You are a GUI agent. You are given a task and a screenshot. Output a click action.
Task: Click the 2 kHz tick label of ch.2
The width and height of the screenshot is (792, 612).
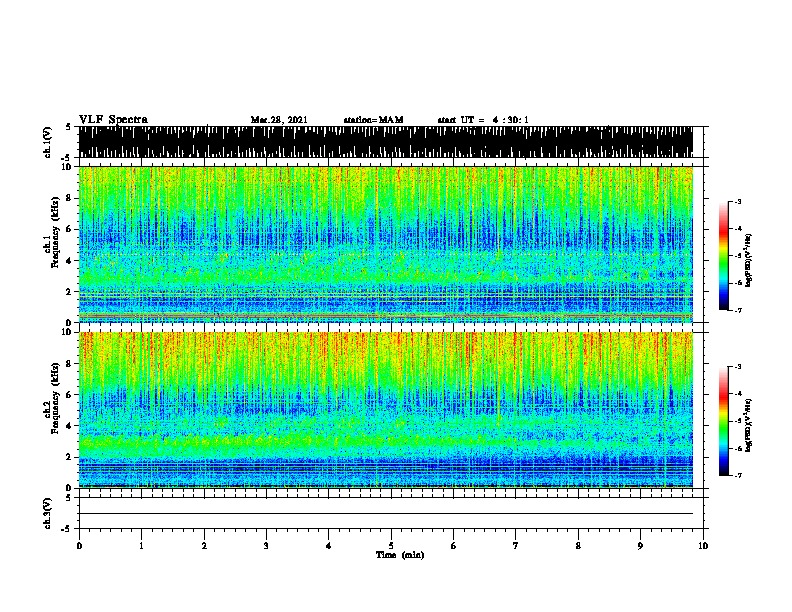pos(69,457)
